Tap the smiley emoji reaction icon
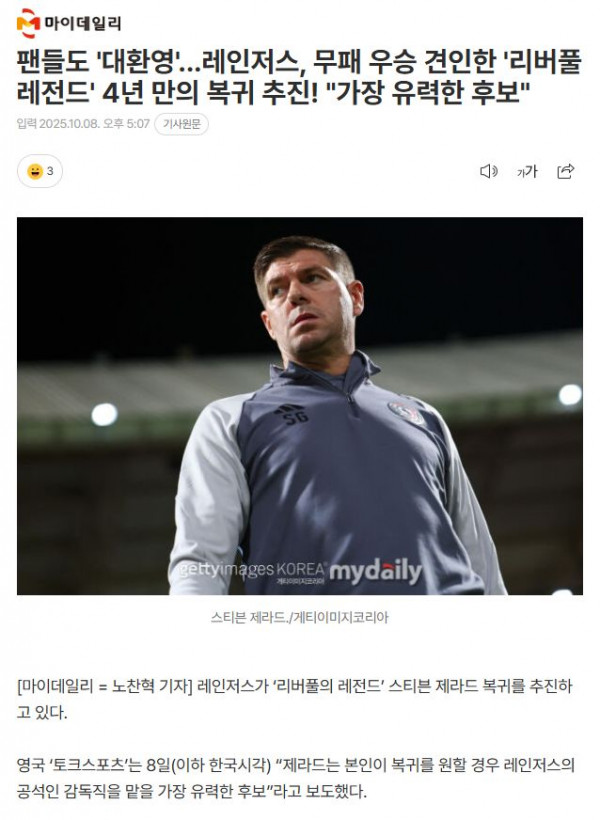600x820 pixels. point(35,171)
